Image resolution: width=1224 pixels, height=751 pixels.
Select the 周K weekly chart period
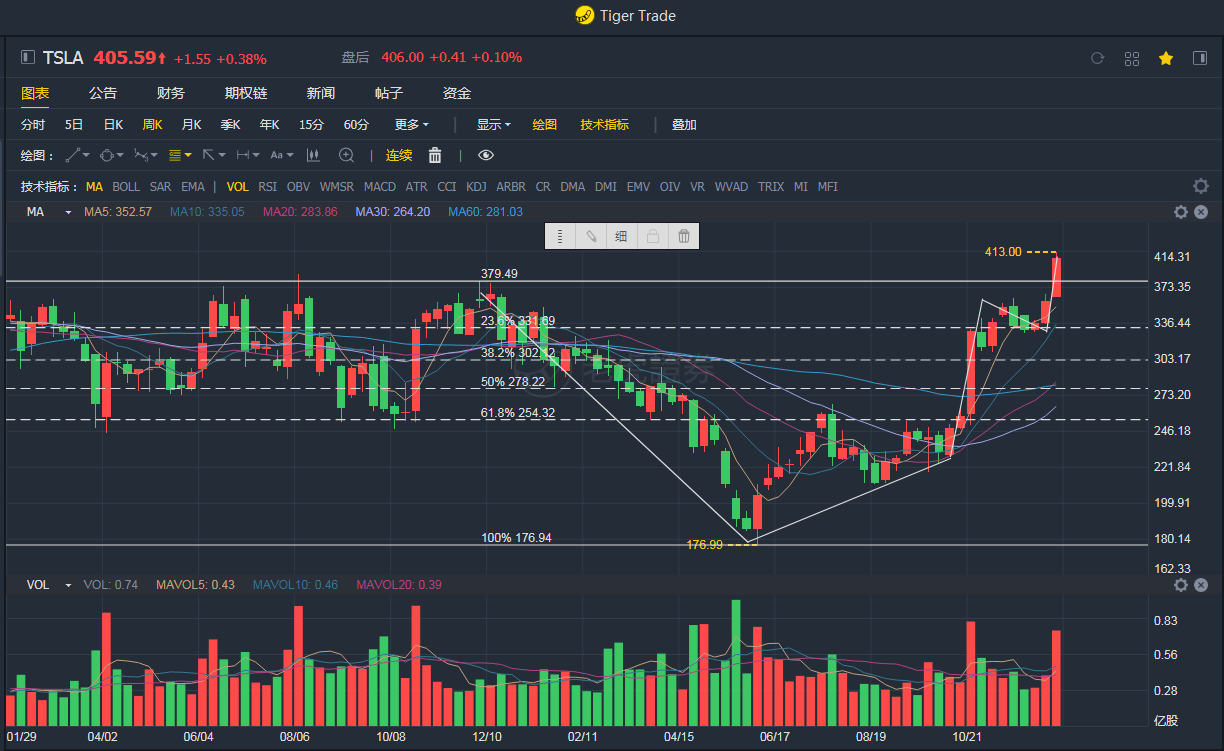[152, 125]
